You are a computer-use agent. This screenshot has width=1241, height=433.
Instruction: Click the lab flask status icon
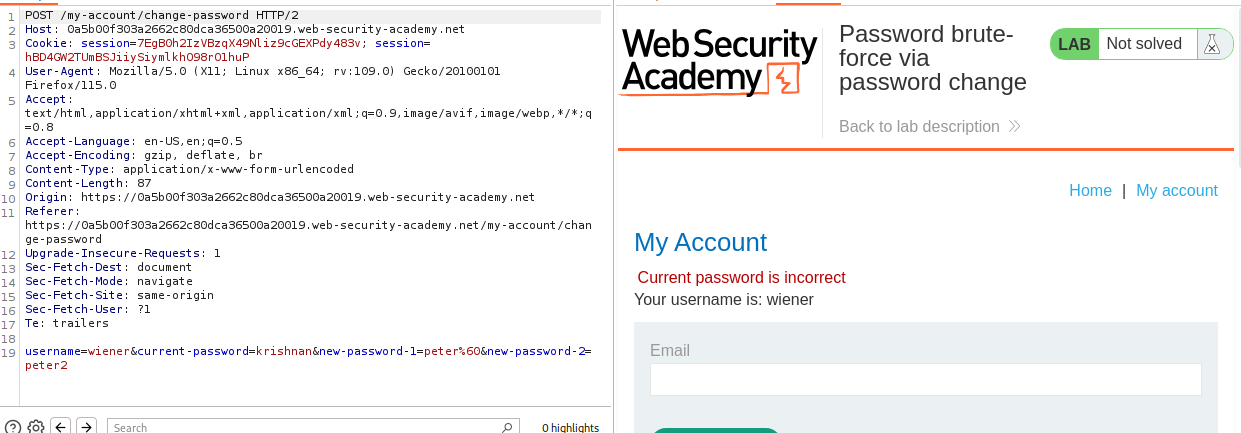[1212, 44]
